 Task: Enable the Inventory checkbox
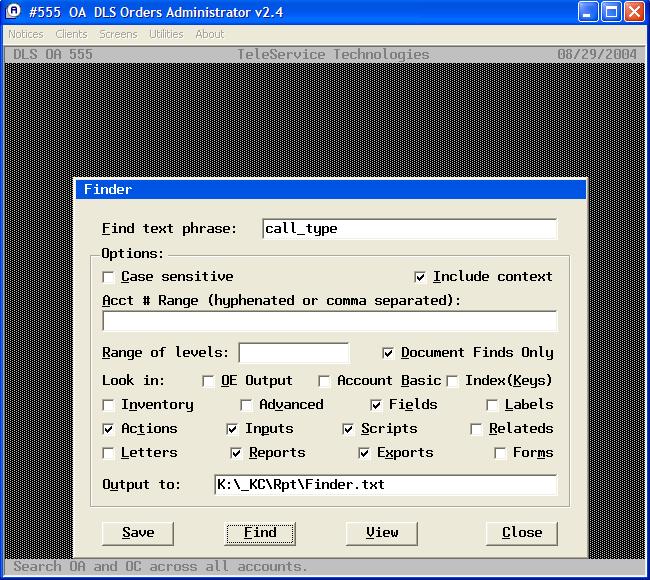pos(108,405)
